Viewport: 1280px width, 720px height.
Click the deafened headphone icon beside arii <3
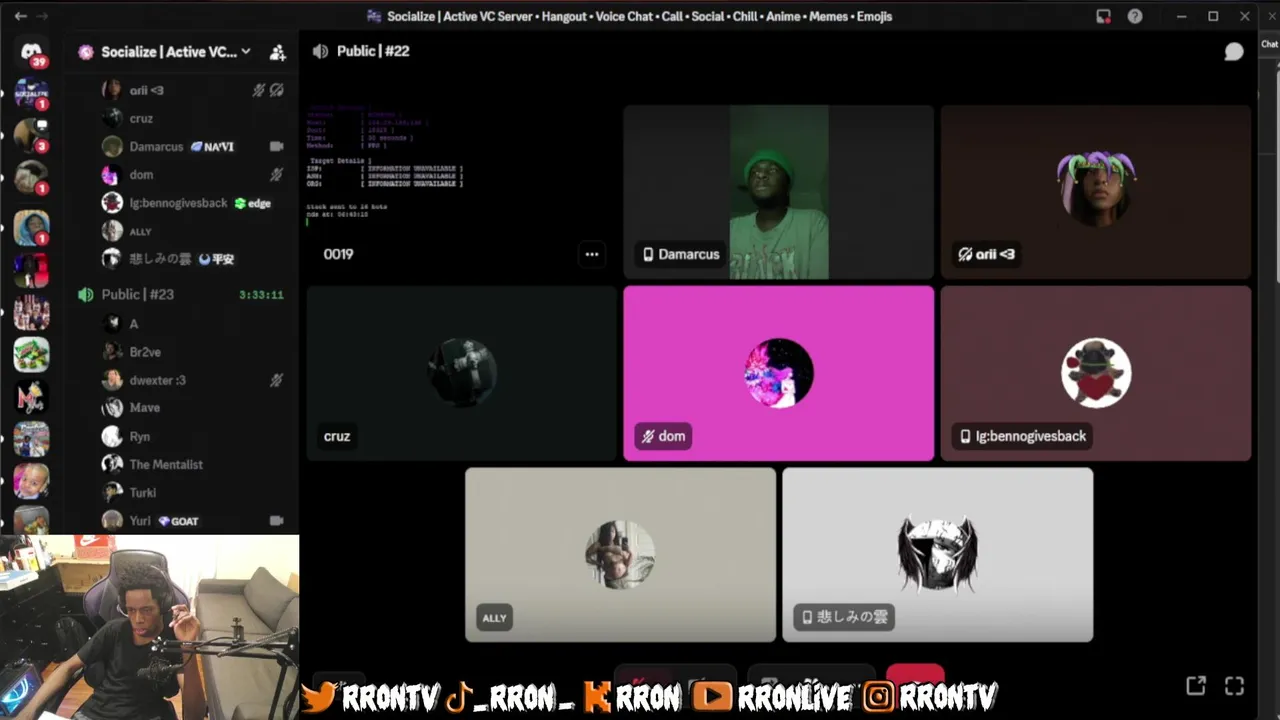277,90
